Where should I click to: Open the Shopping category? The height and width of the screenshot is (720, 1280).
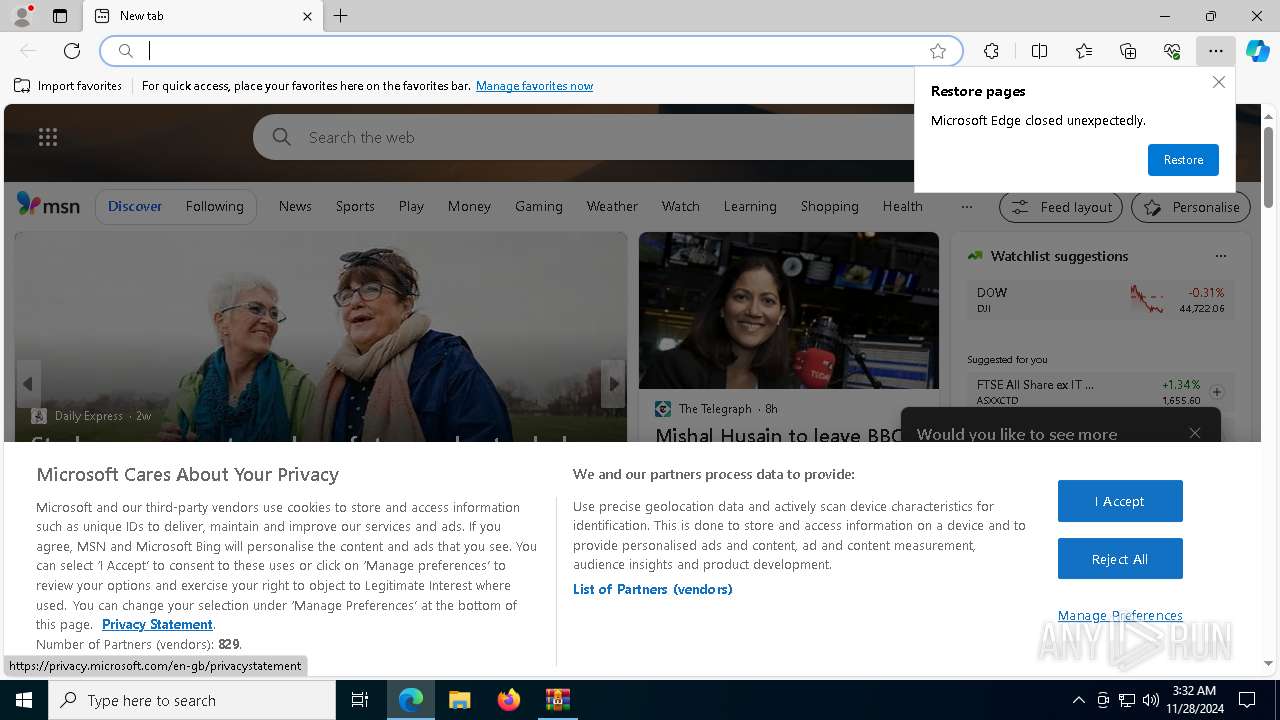coord(829,206)
